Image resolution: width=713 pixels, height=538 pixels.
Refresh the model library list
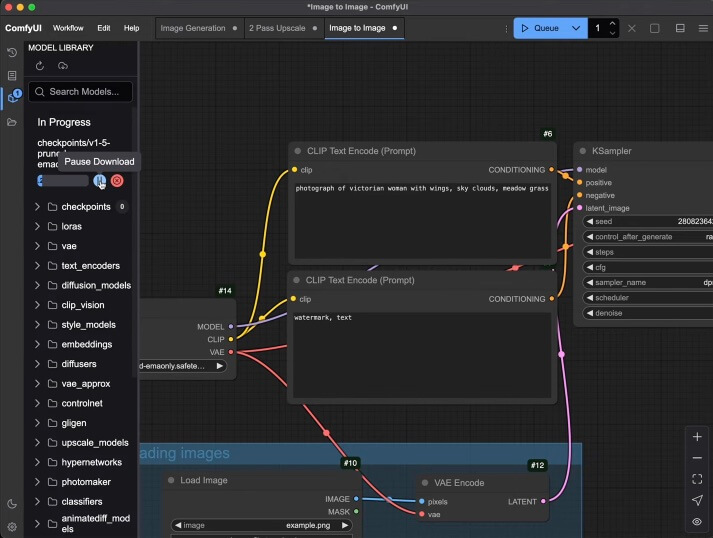pyautogui.click(x=40, y=66)
